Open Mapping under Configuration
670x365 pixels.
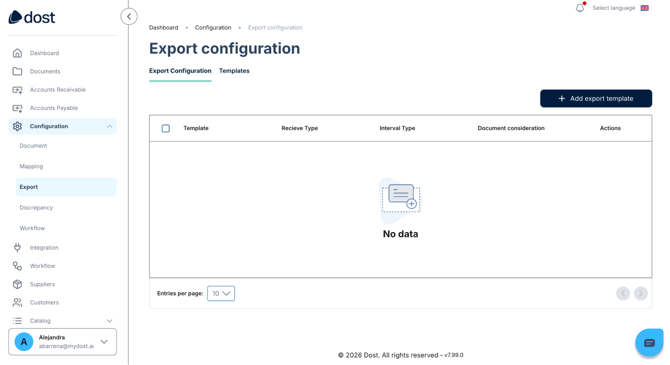(x=31, y=166)
